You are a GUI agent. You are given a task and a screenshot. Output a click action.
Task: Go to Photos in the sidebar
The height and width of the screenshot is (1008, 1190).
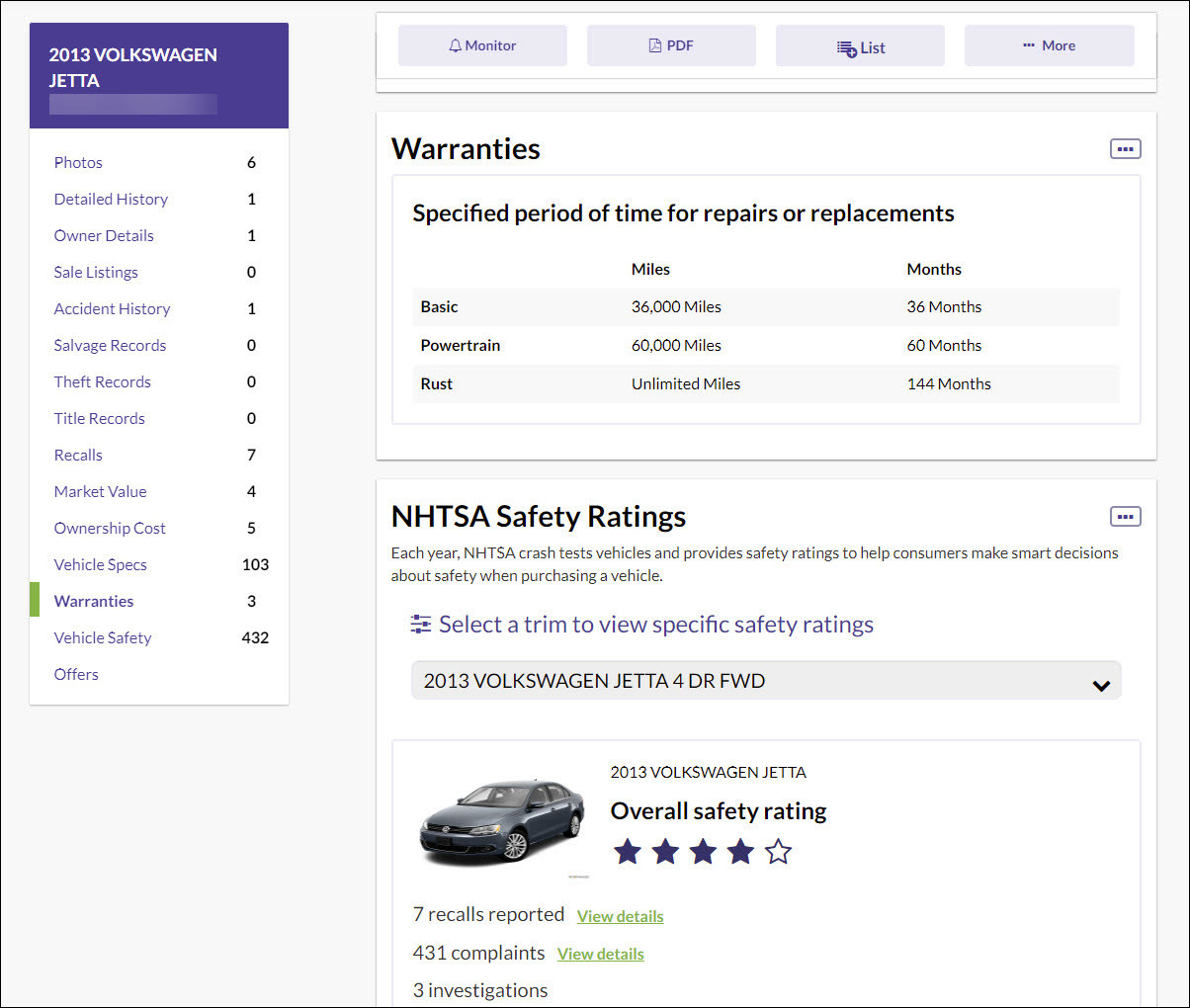point(78,162)
